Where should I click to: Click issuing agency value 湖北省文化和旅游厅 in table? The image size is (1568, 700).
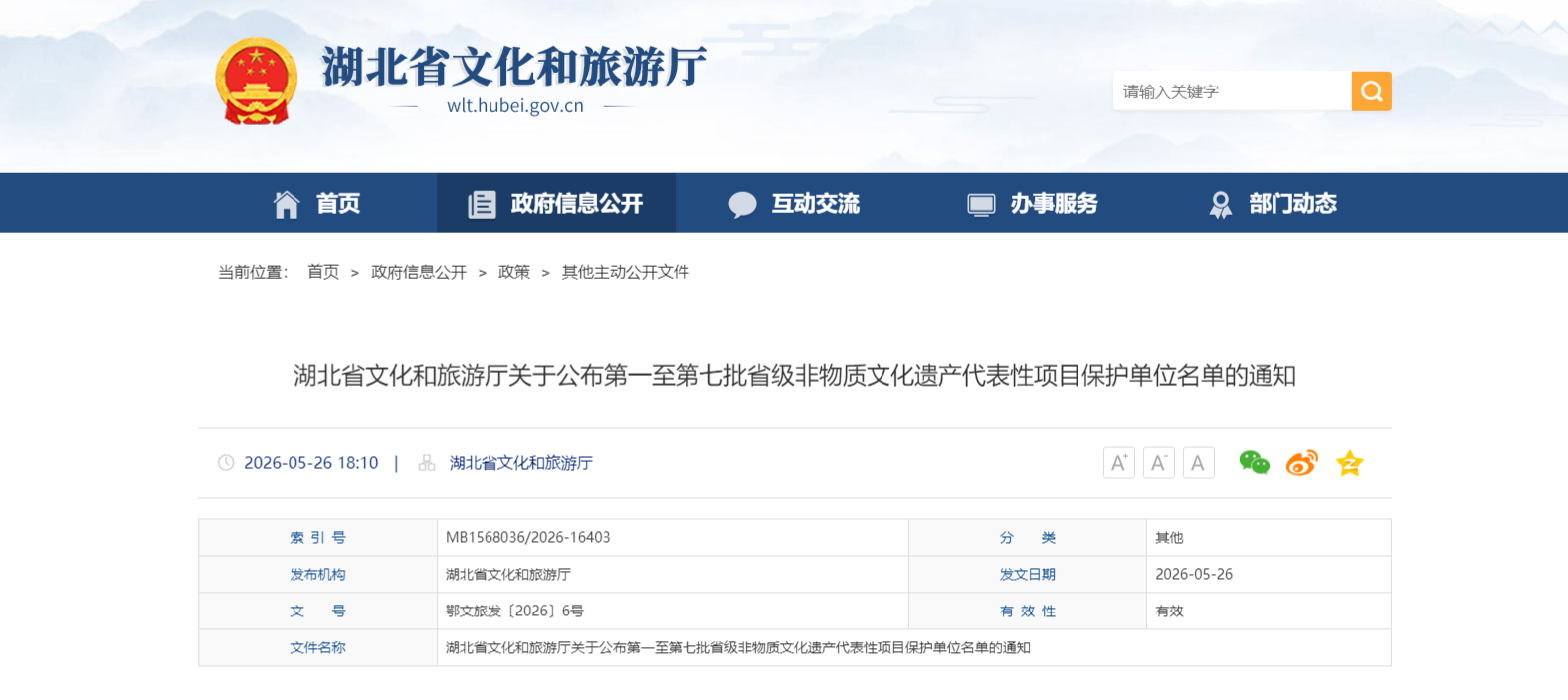[508, 575]
